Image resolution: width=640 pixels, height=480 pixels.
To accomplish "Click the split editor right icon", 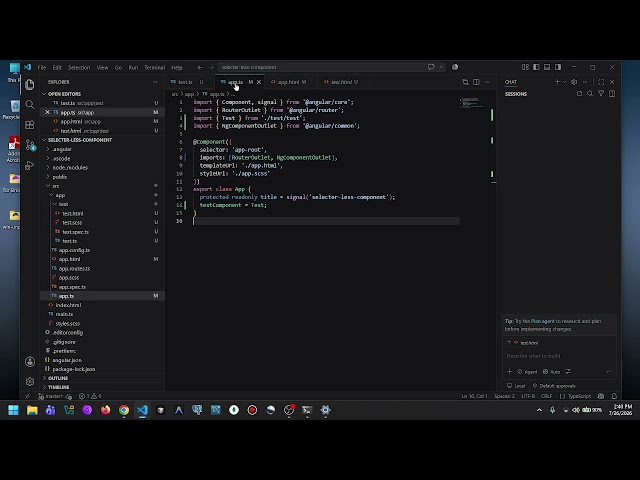I will click(476, 82).
